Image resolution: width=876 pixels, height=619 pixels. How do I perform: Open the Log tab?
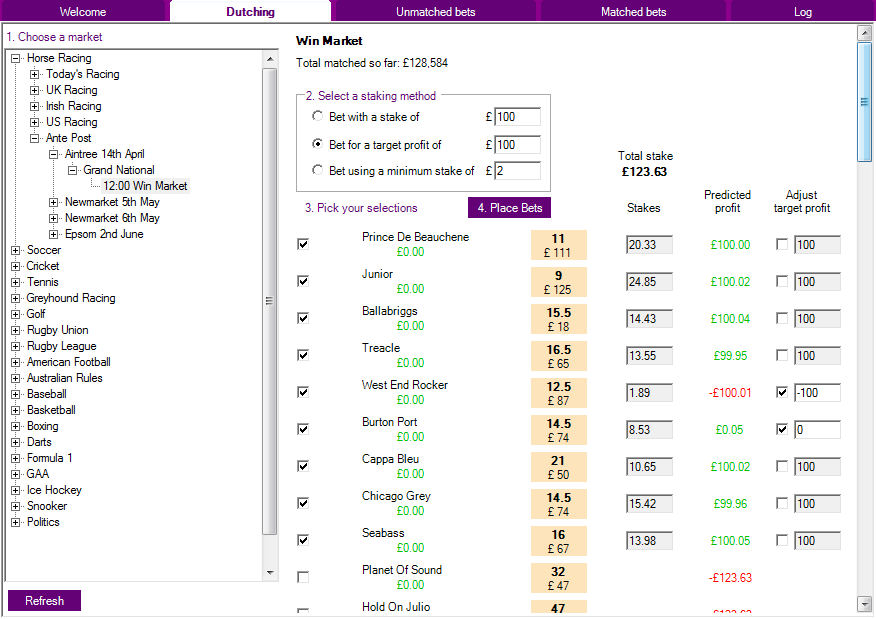pos(802,12)
